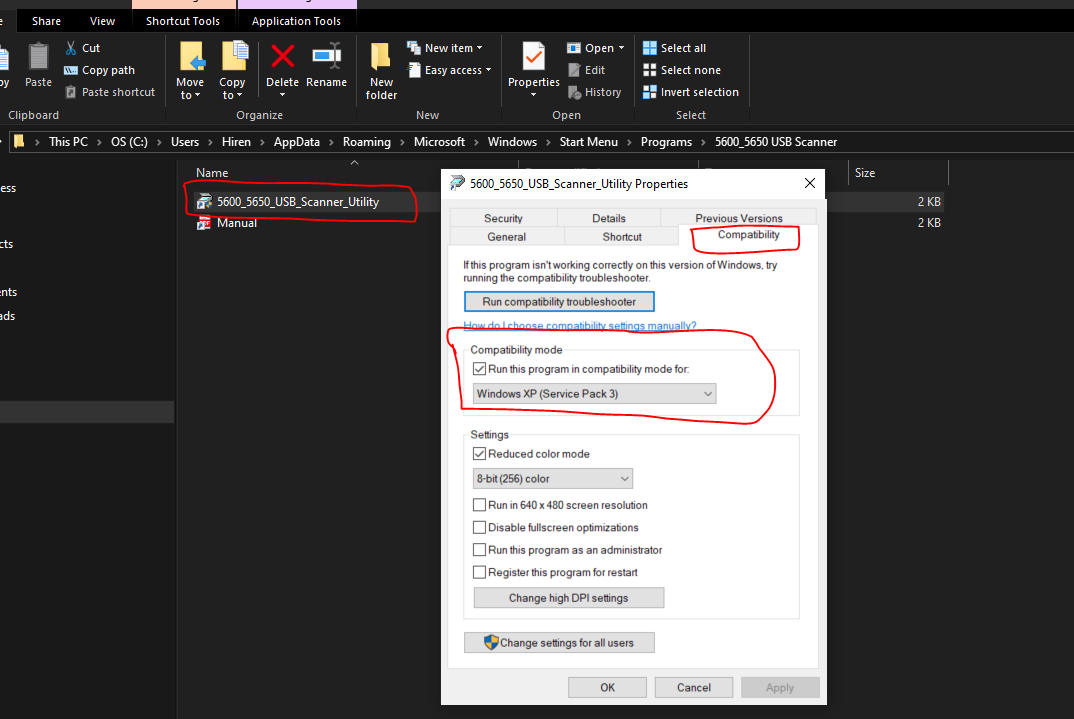The height and width of the screenshot is (719, 1074).
Task: Sort by the Name column header
Action: click(212, 173)
